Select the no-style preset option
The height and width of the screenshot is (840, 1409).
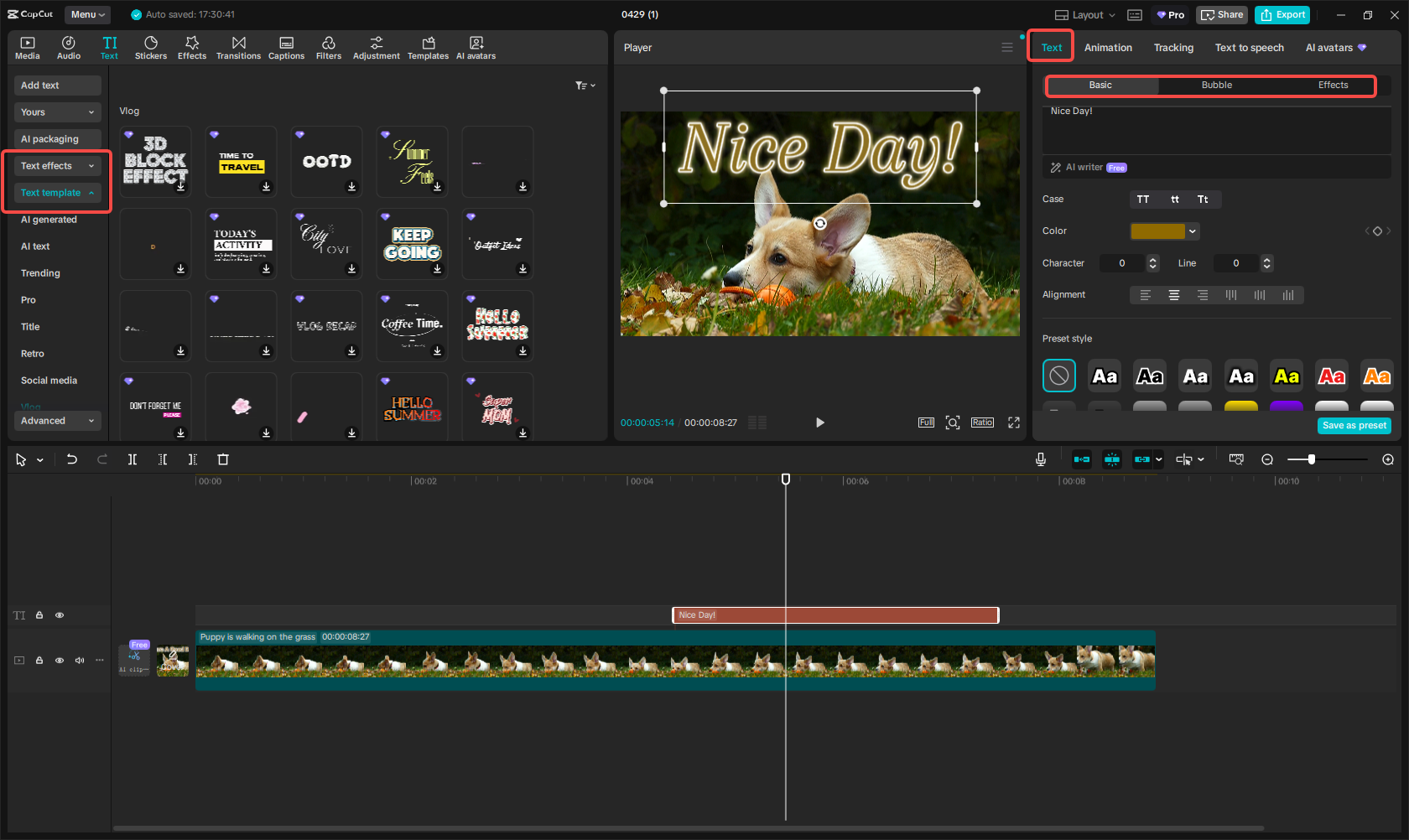click(x=1059, y=376)
